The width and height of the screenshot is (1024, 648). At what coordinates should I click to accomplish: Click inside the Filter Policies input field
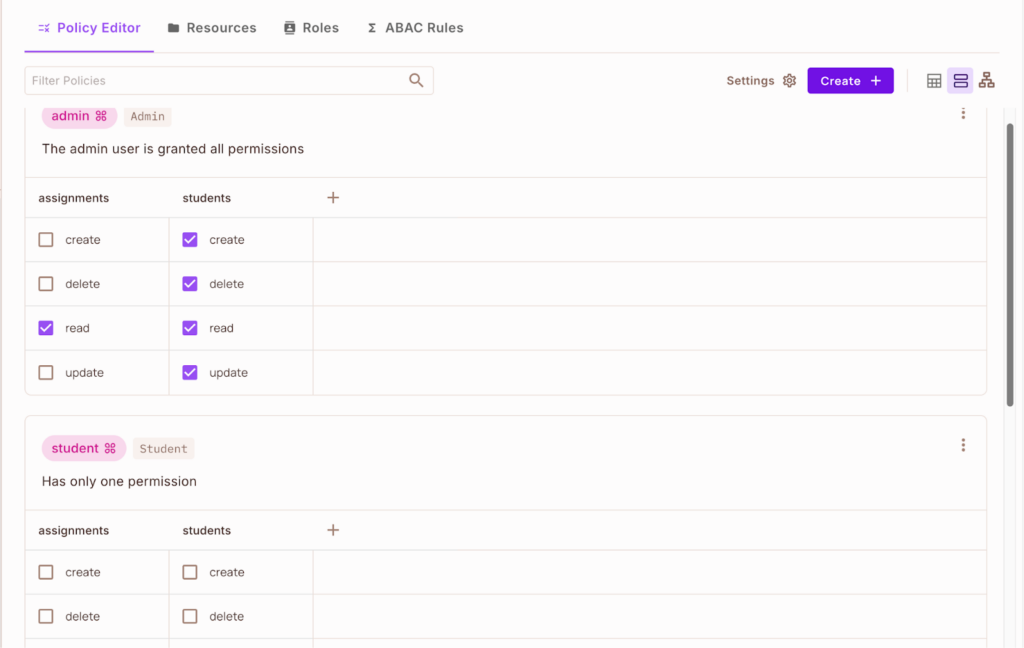(200, 80)
